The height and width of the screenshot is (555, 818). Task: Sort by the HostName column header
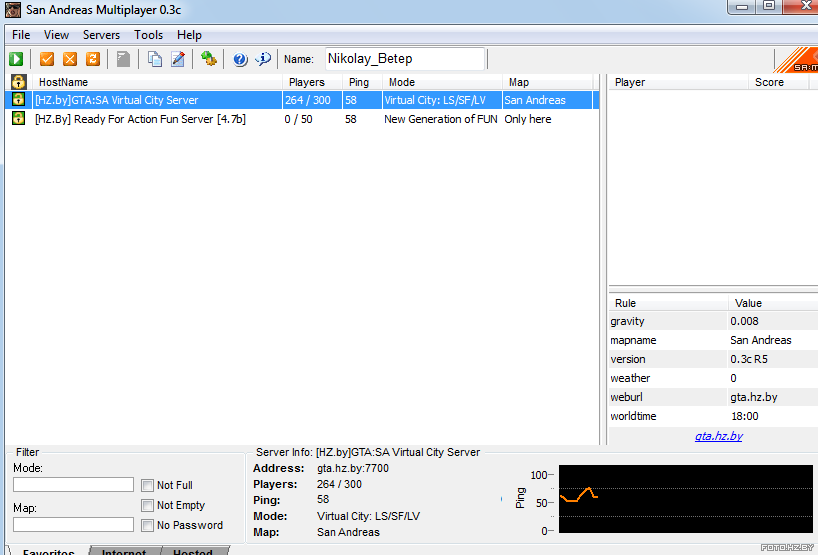coord(157,82)
